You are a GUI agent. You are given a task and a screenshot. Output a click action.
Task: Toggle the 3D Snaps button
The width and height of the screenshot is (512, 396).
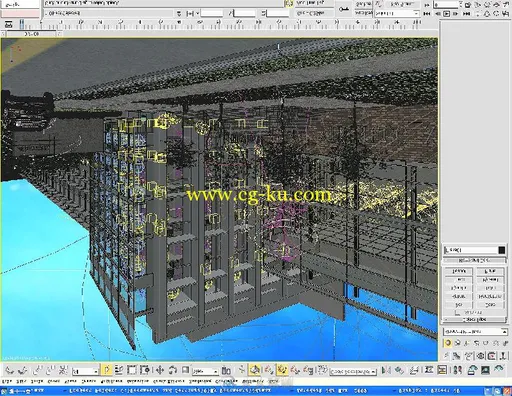click(x=269, y=370)
